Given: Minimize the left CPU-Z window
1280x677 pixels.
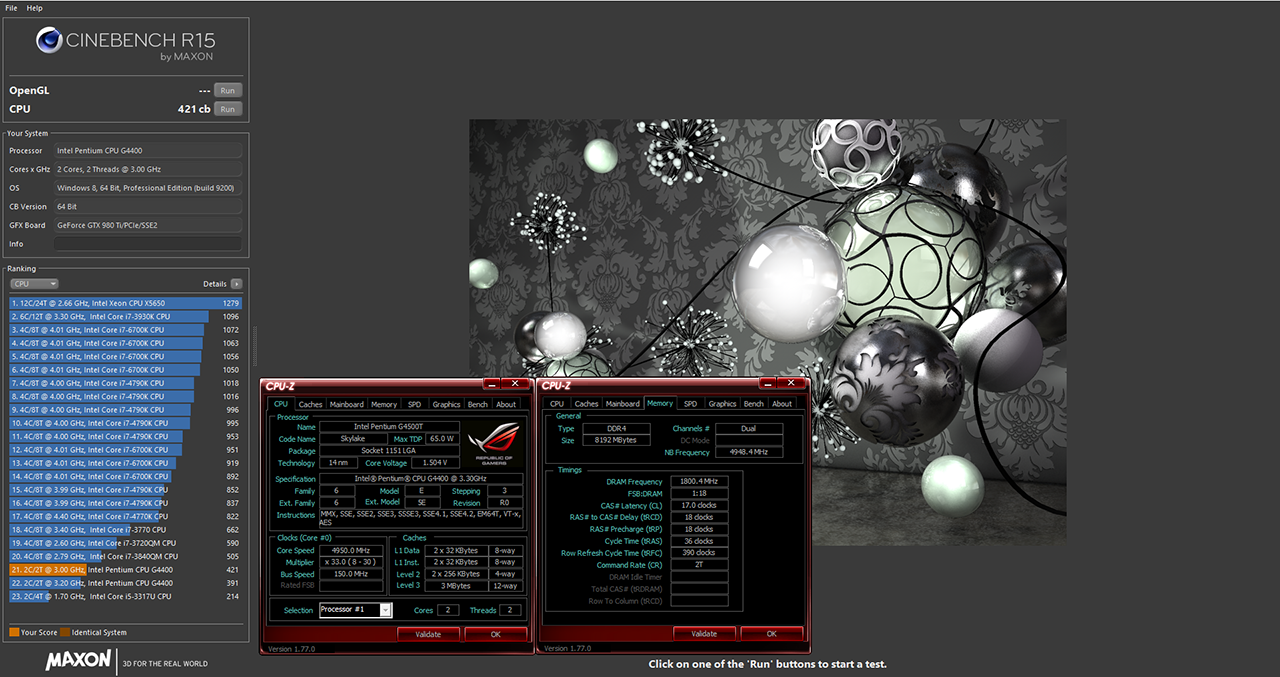Looking at the screenshot, I should click(x=491, y=383).
